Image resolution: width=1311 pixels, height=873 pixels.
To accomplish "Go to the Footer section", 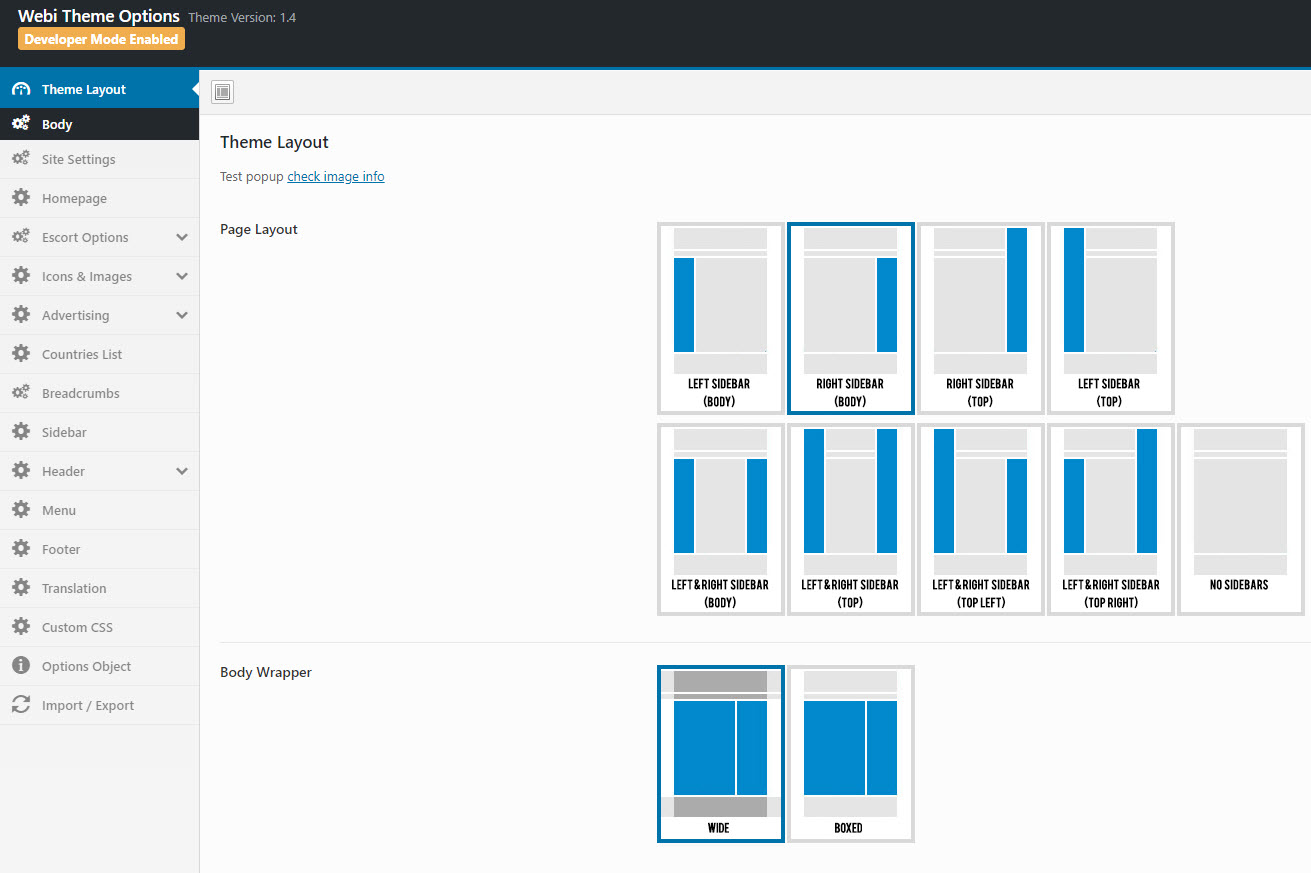I will 99,549.
